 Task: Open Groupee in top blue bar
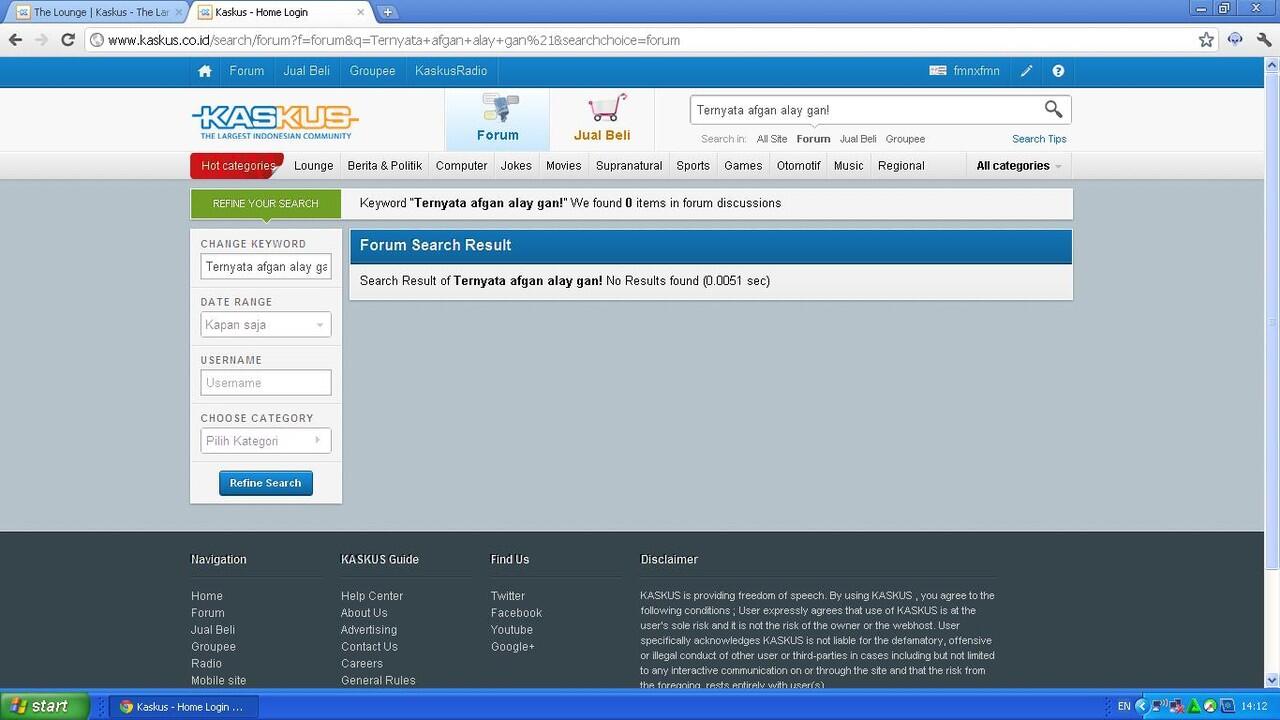click(372, 71)
